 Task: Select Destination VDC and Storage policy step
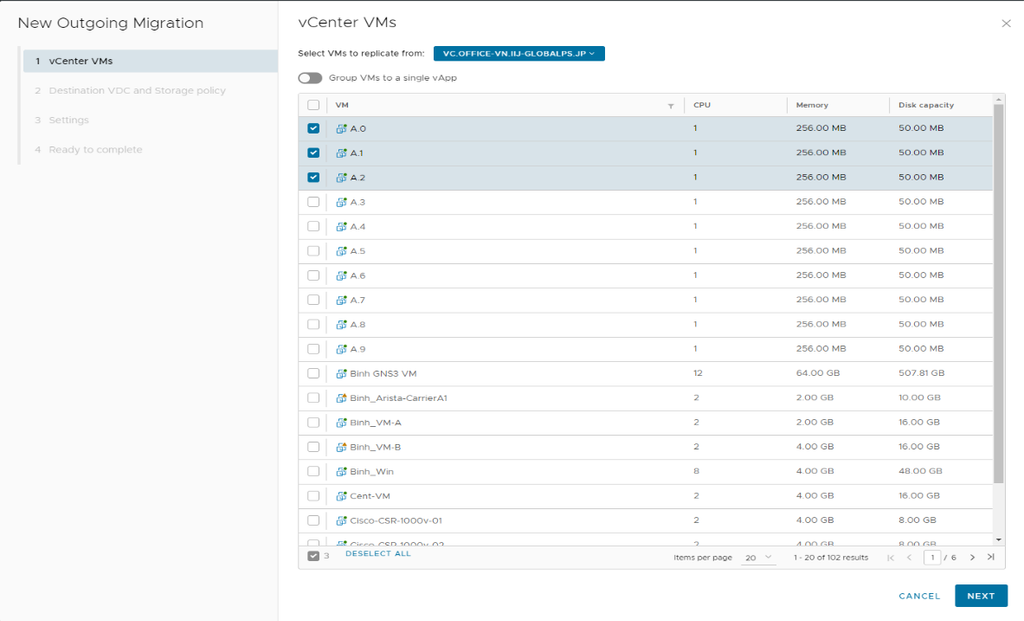[x=137, y=91]
